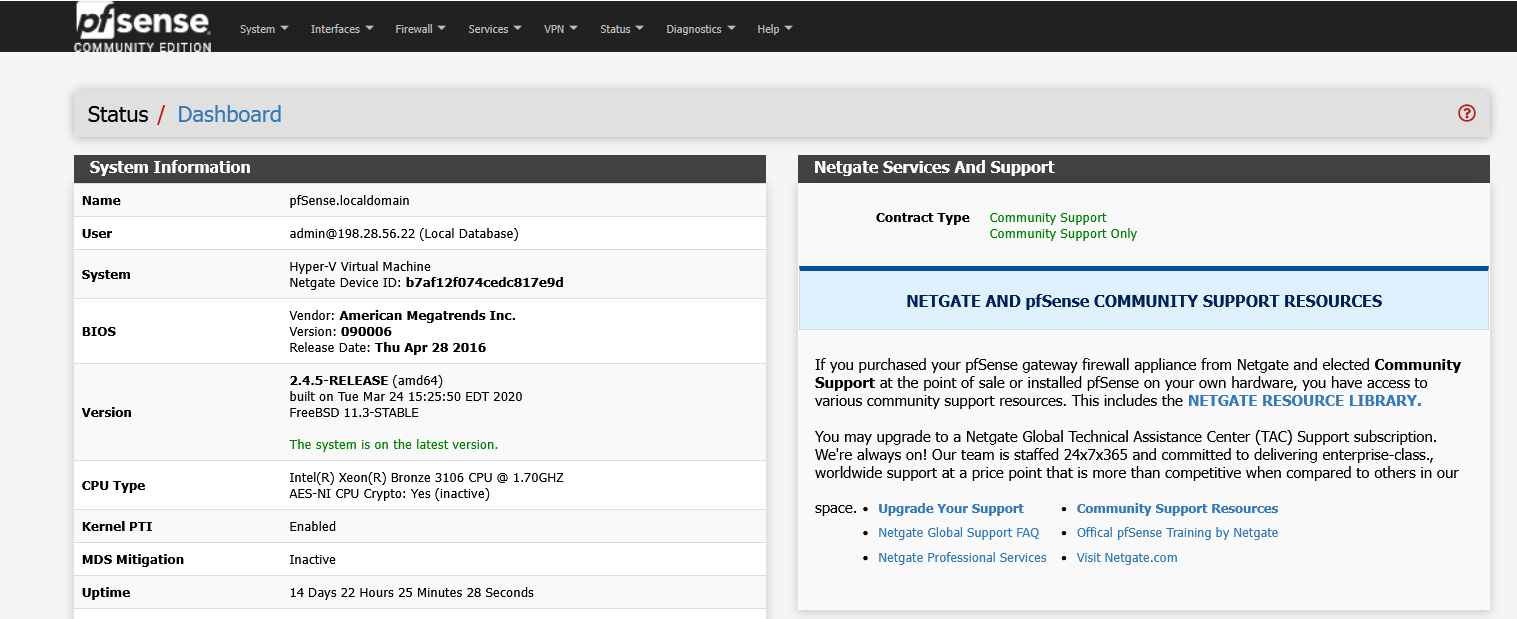Click the Upgrade Your Support link

pos(950,509)
